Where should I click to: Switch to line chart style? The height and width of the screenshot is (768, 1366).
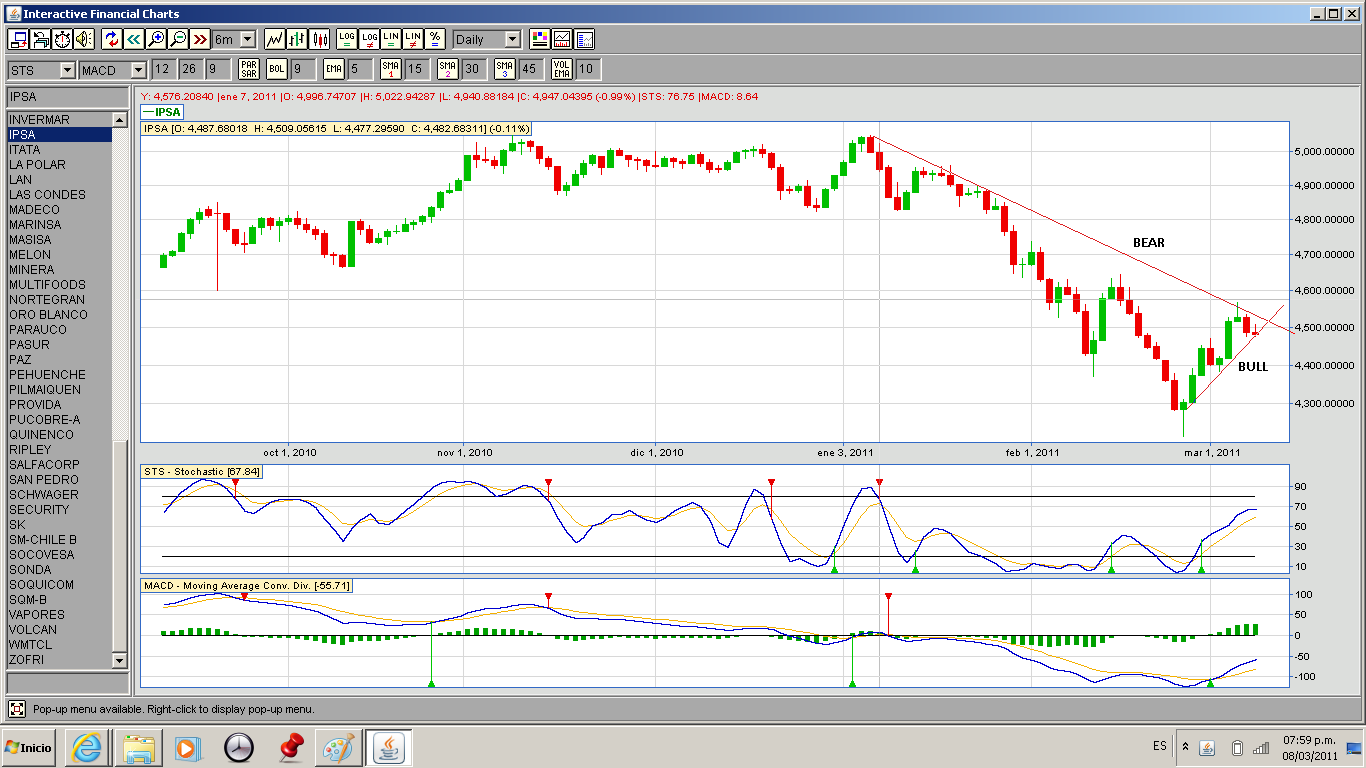coord(275,39)
